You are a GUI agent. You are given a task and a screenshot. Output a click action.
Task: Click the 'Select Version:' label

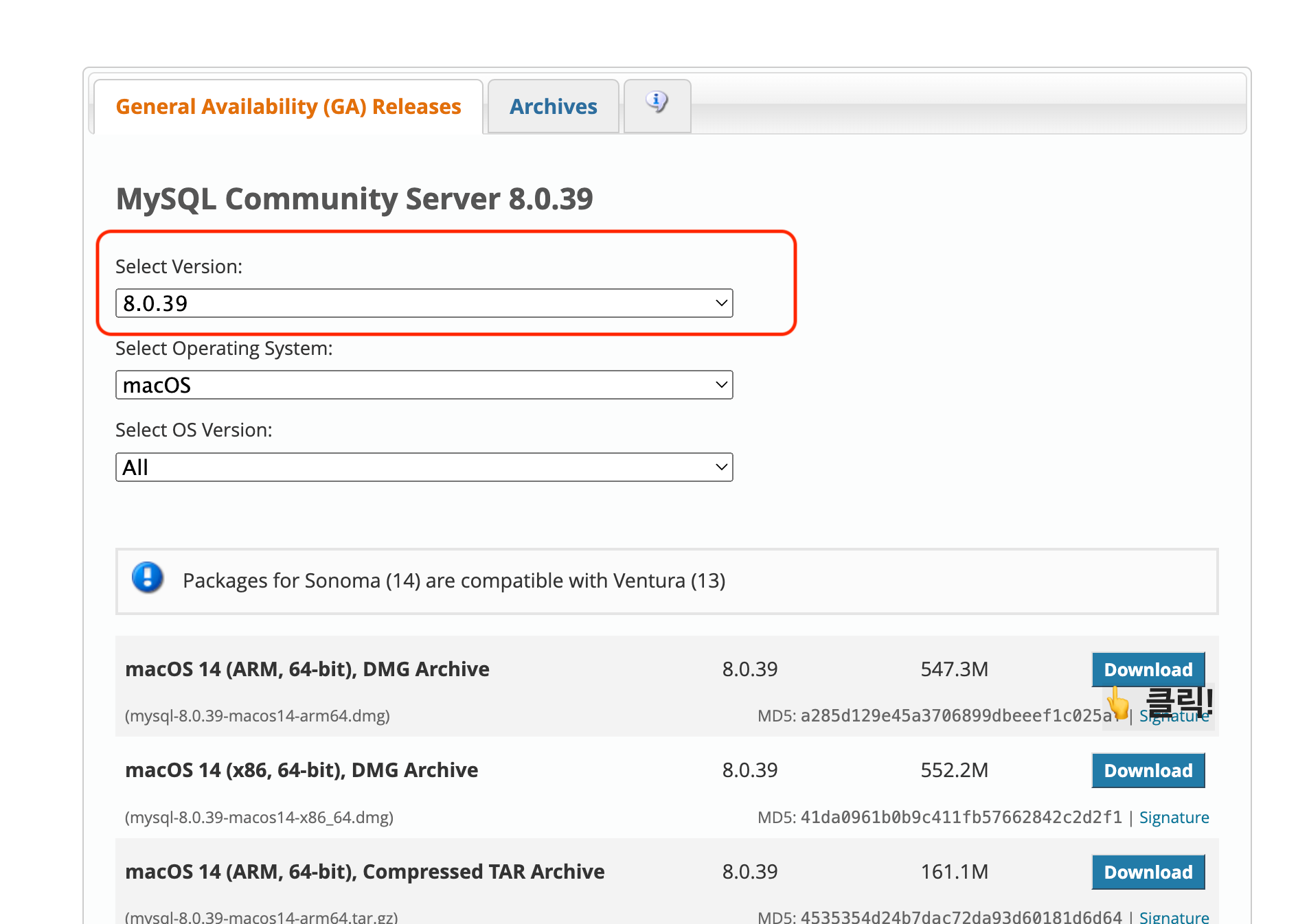click(179, 266)
